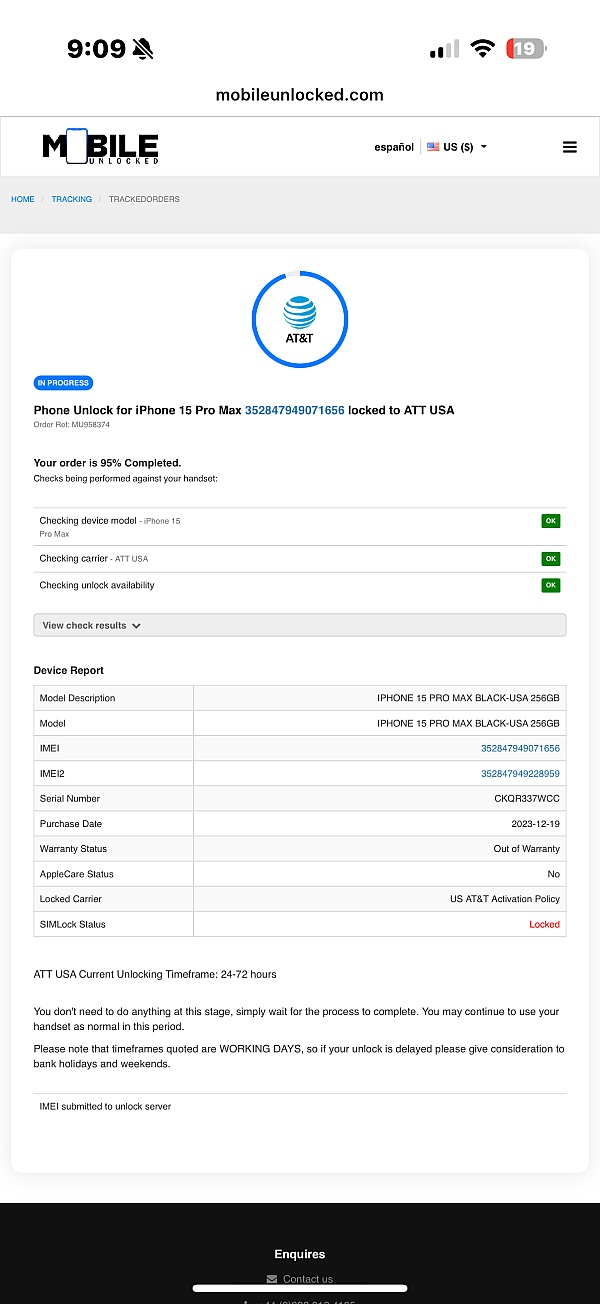This screenshot has width=600, height=1304.
Task: Click the OK badge for unlock availability
Action: (x=551, y=586)
